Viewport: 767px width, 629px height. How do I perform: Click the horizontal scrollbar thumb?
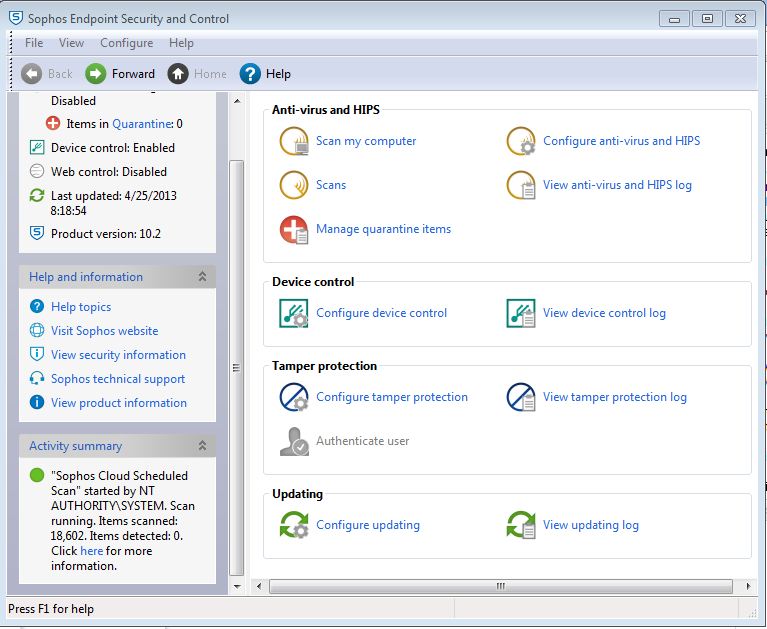pyautogui.click(x=500, y=586)
